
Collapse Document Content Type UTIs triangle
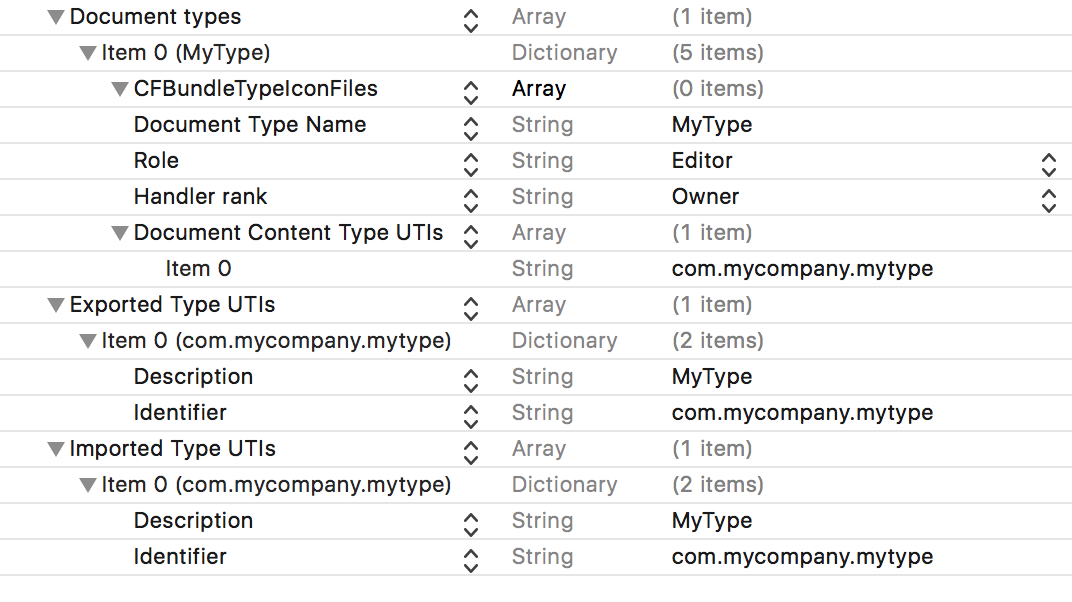[120, 234]
